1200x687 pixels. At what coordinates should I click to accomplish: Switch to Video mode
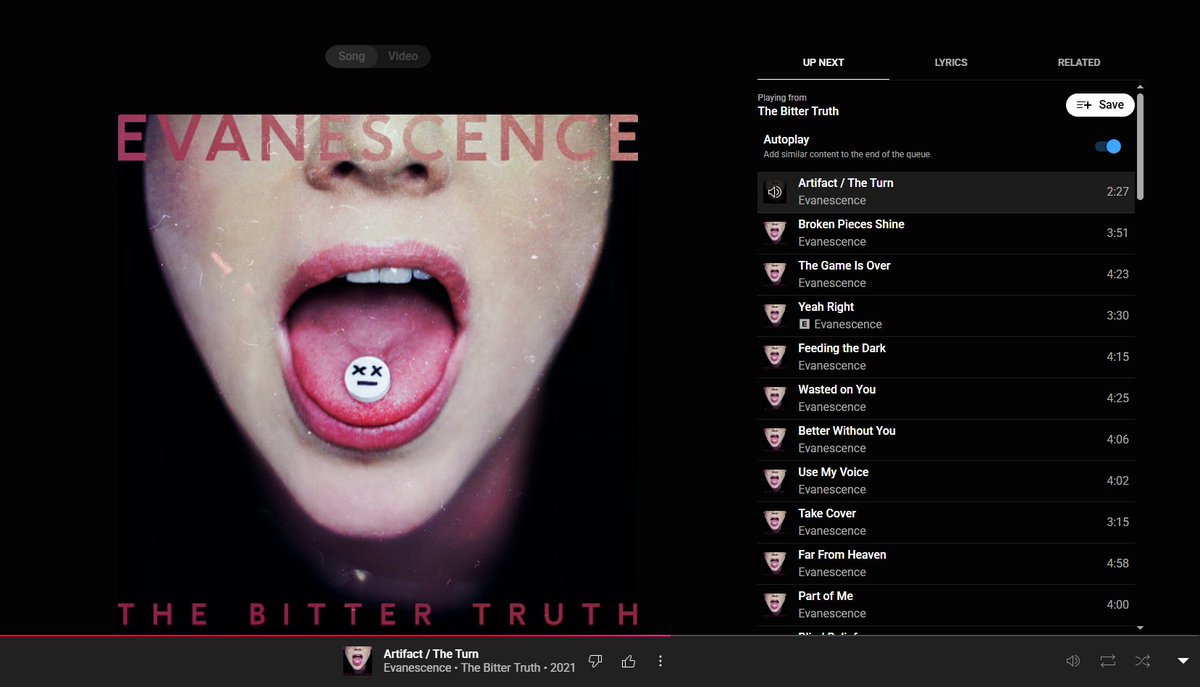403,56
